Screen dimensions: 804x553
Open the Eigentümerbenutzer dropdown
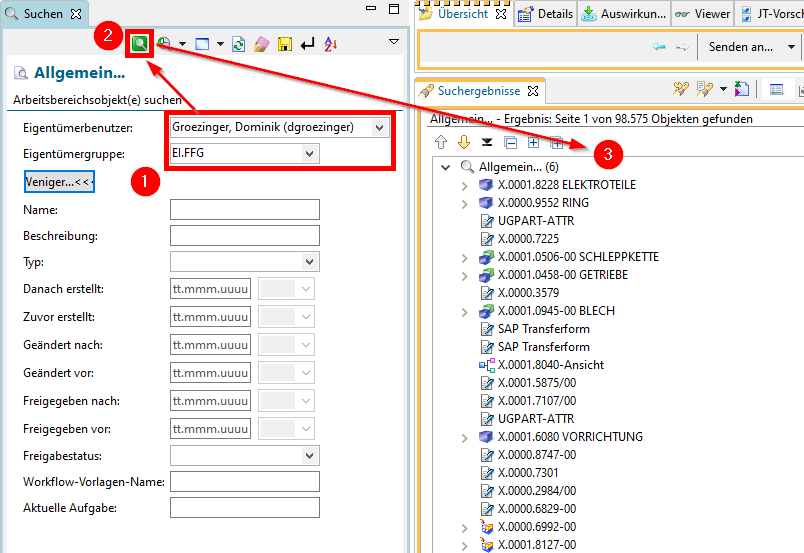(378, 127)
